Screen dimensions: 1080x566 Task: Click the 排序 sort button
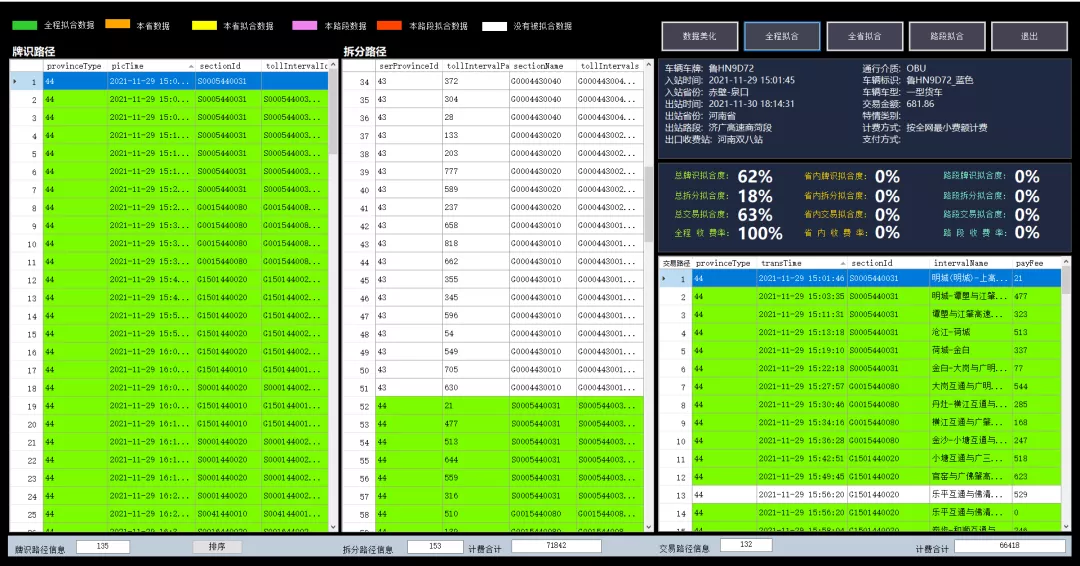pyautogui.click(x=217, y=547)
